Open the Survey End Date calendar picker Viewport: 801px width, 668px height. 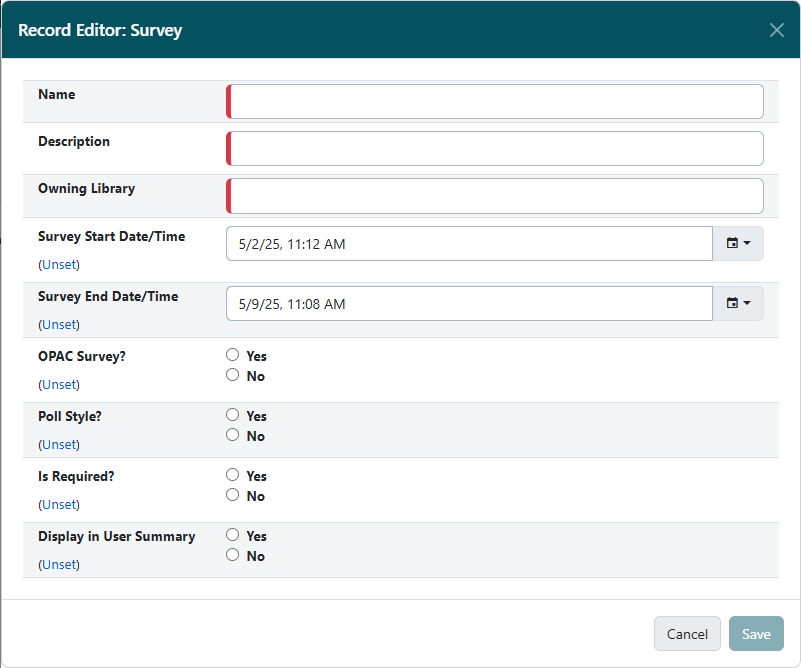tap(738, 303)
